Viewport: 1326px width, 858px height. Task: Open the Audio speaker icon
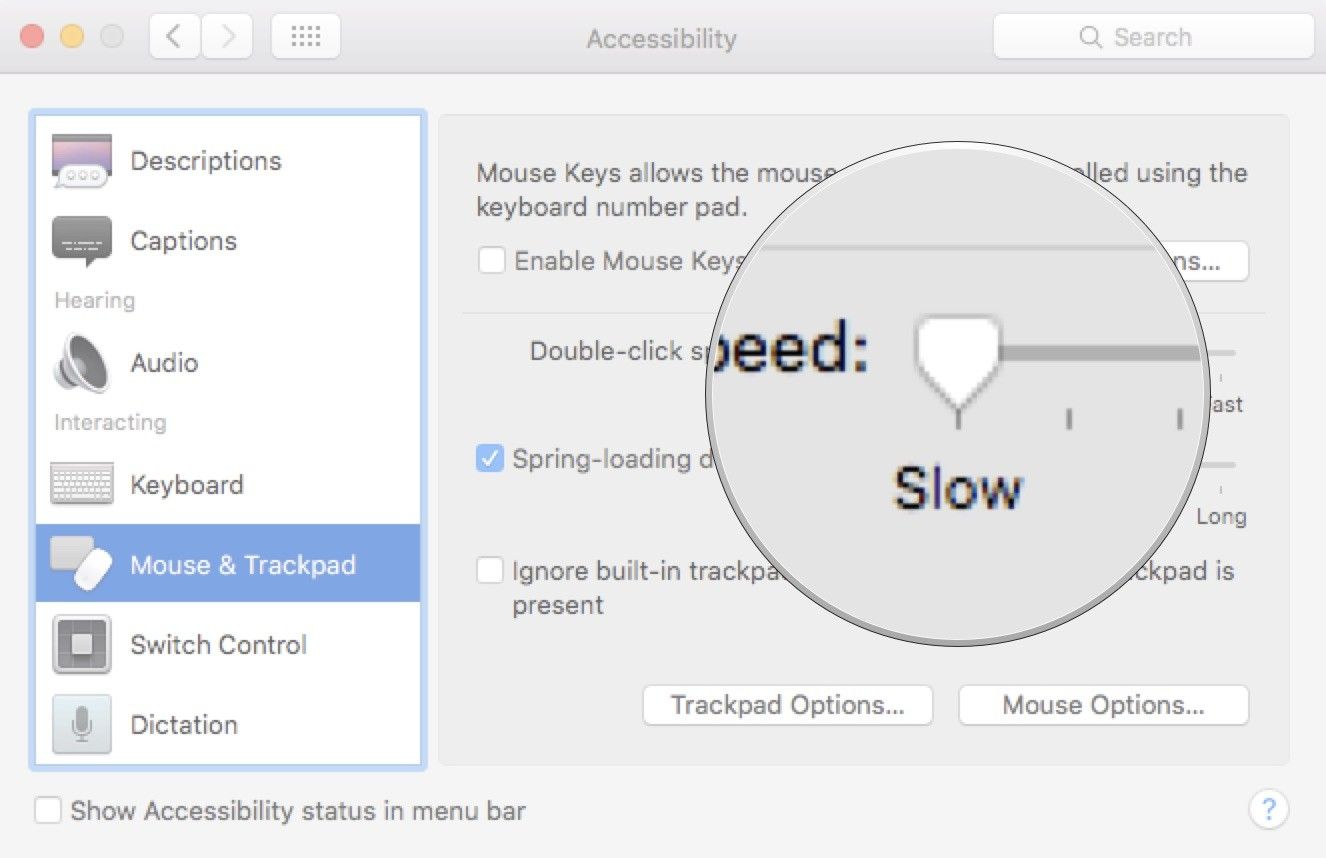[81, 363]
